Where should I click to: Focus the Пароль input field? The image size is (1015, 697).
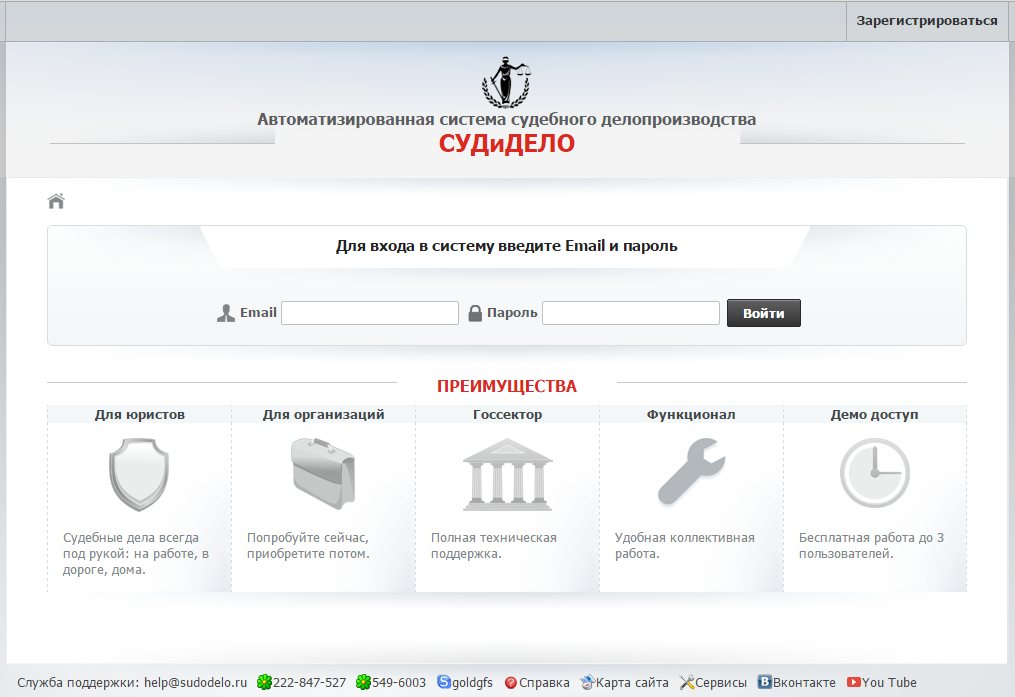630,313
